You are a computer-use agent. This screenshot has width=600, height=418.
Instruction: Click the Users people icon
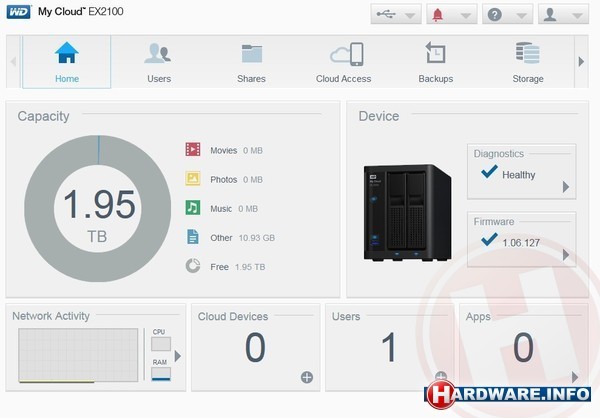(158, 53)
